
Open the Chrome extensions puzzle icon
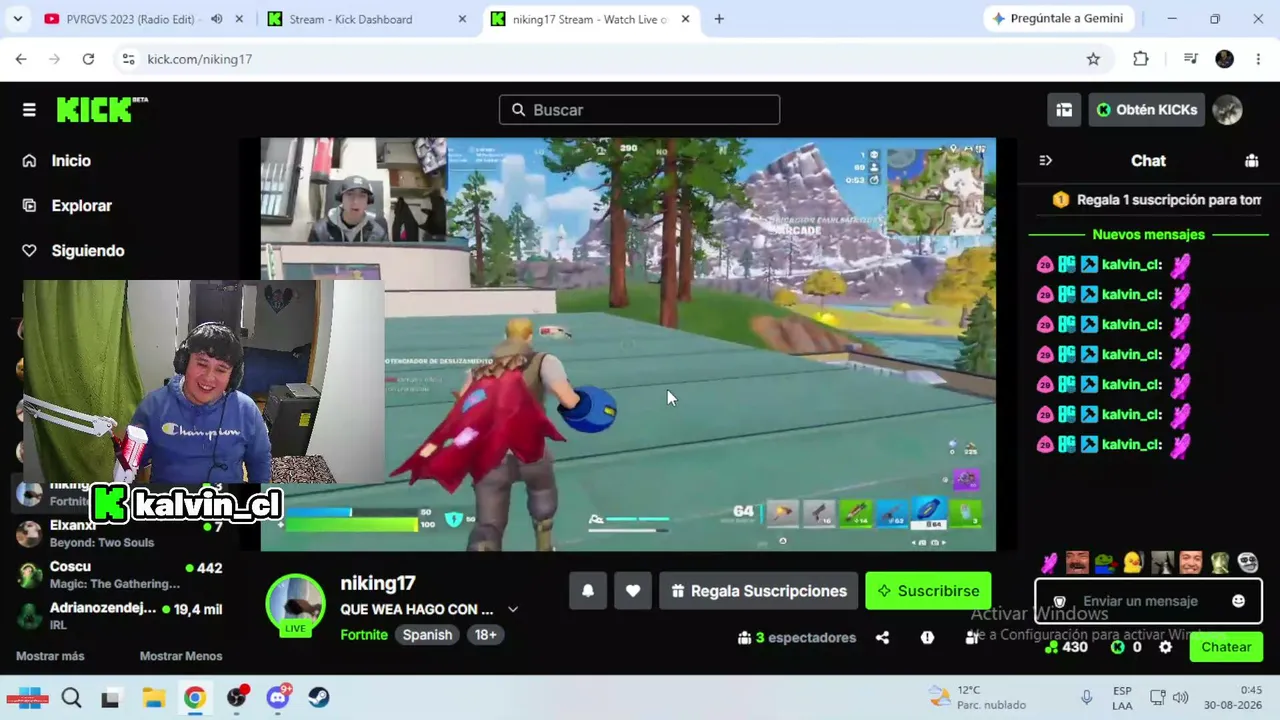click(1141, 59)
